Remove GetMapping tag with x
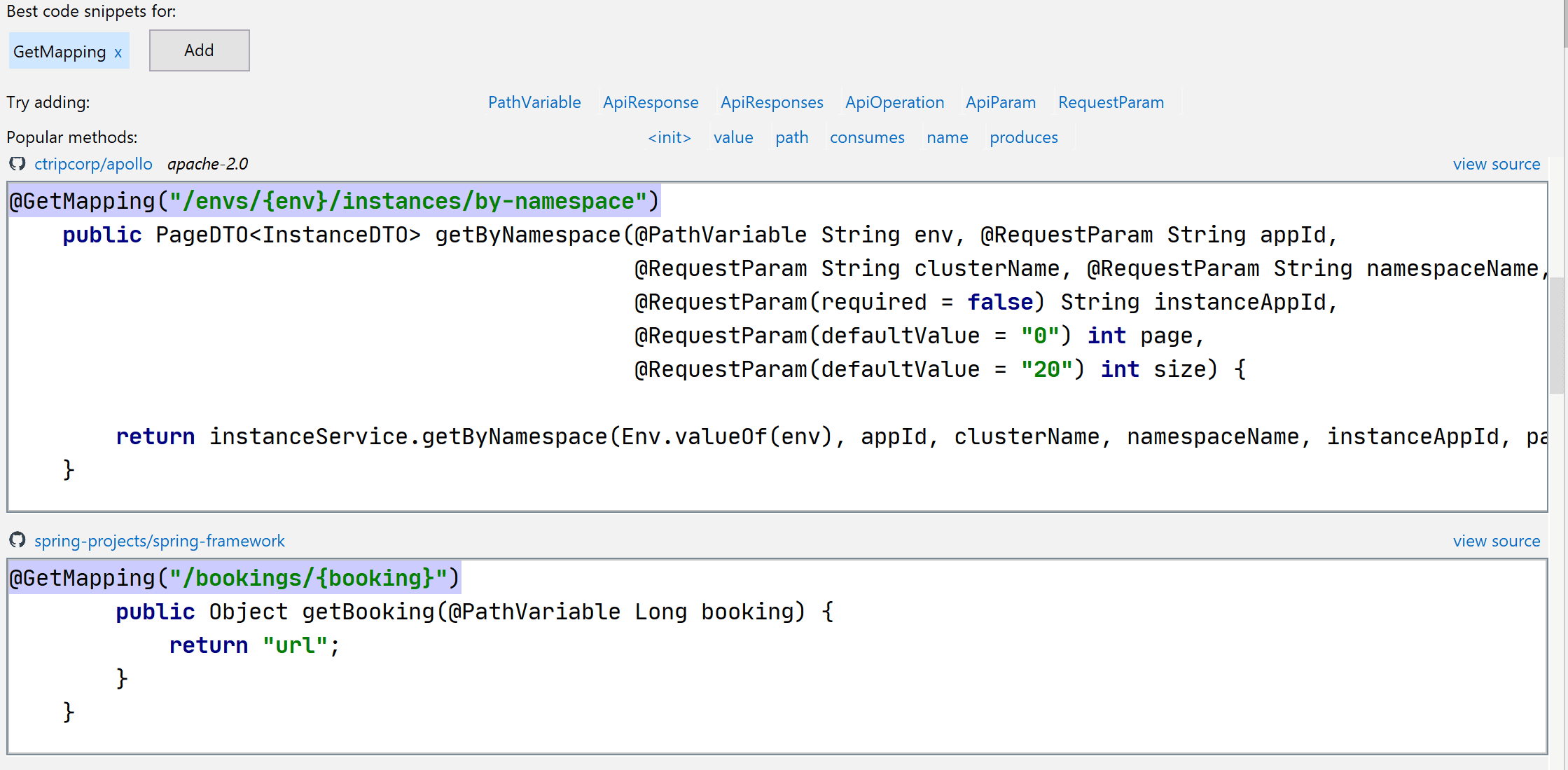Image resolution: width=1568 pixels, height=770 pixels. 118,53
